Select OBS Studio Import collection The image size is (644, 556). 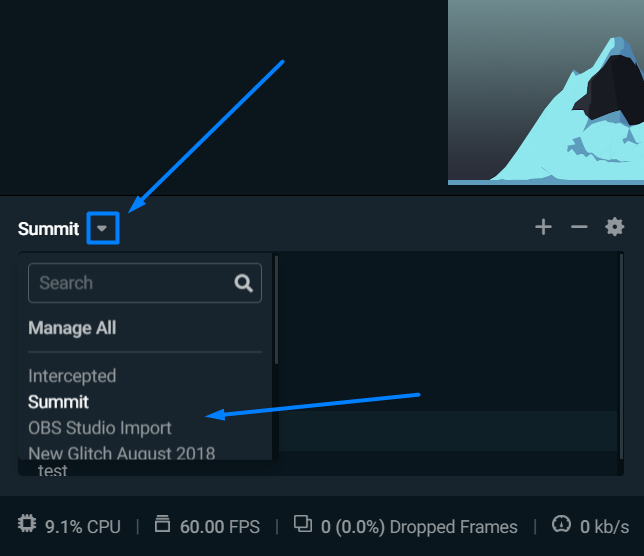[100, 428]
